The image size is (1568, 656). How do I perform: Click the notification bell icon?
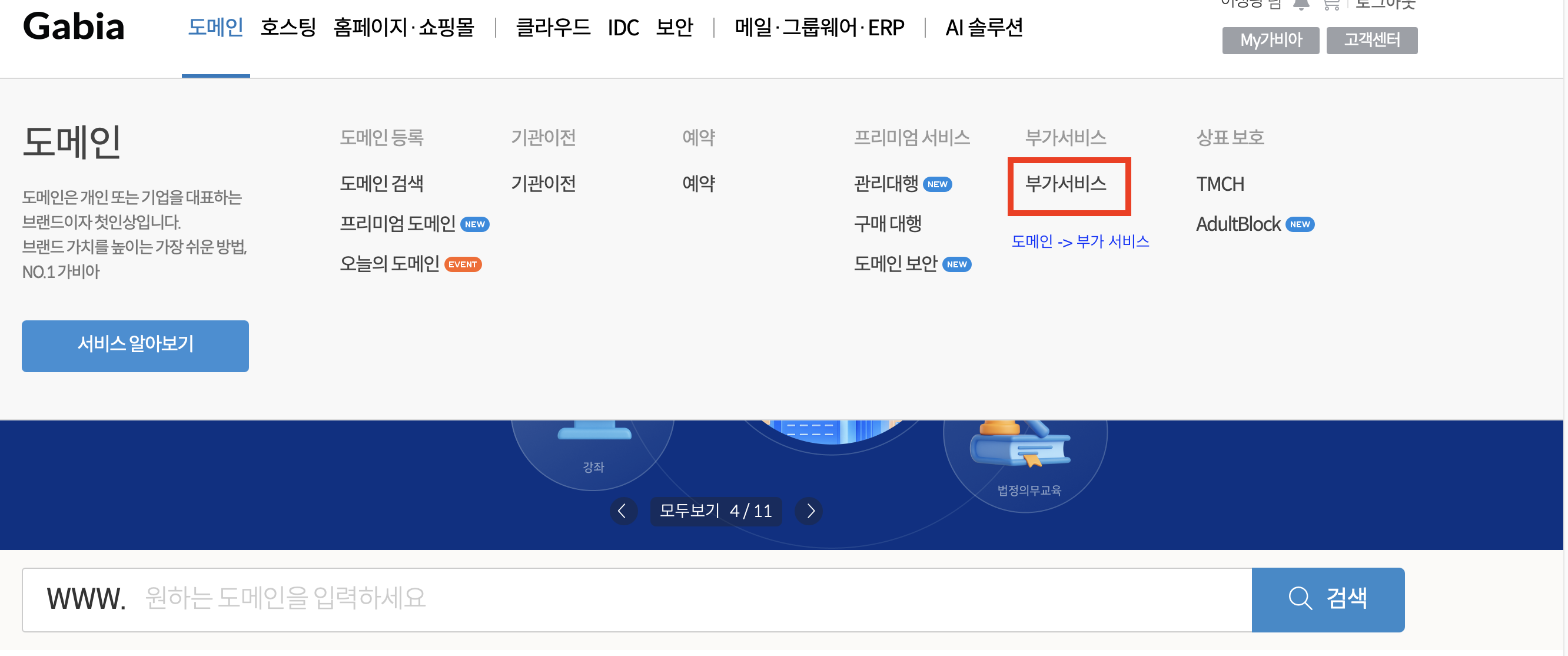point(1301,5)
